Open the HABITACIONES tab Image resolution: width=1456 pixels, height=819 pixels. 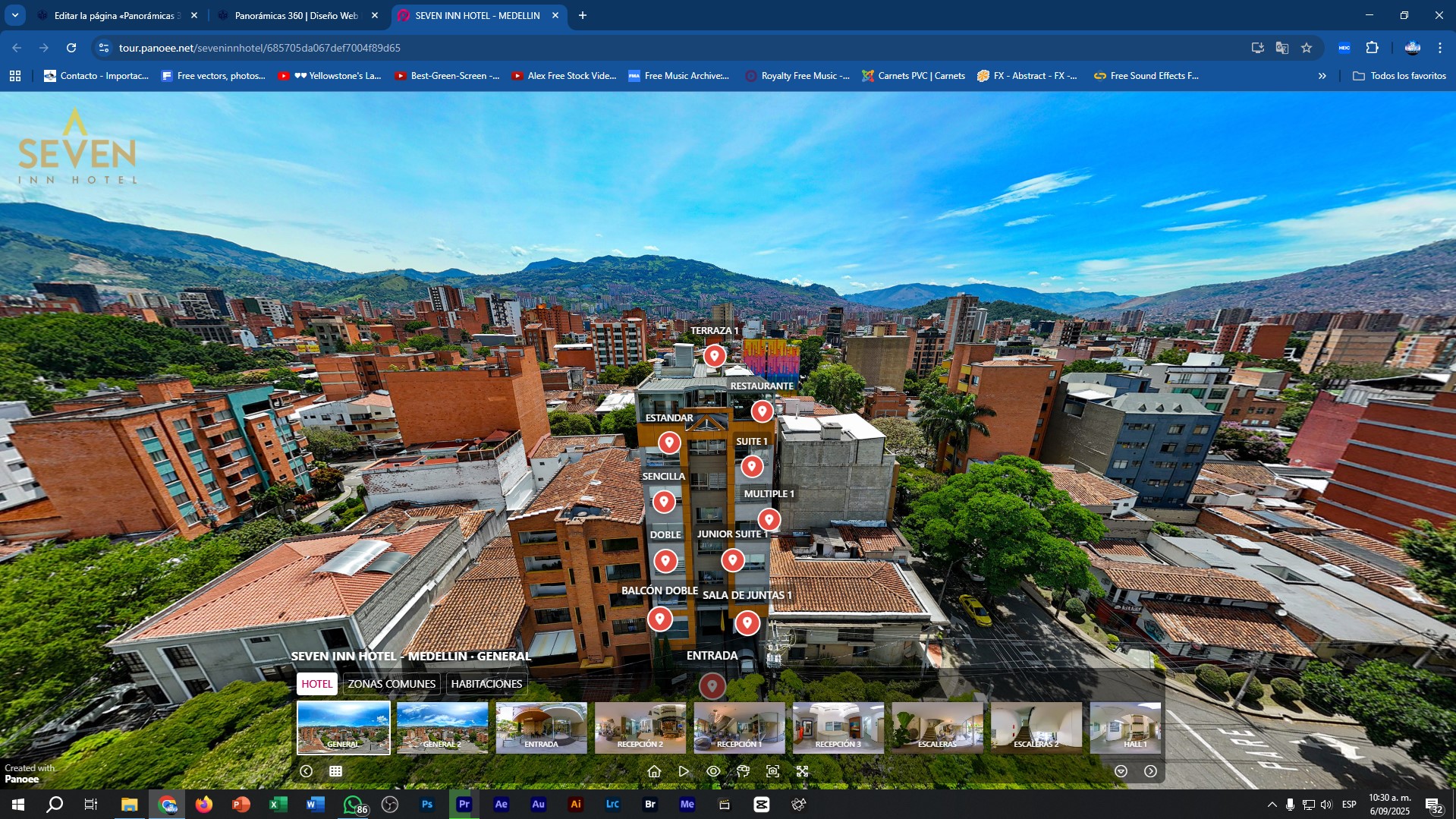pos(486,684)
